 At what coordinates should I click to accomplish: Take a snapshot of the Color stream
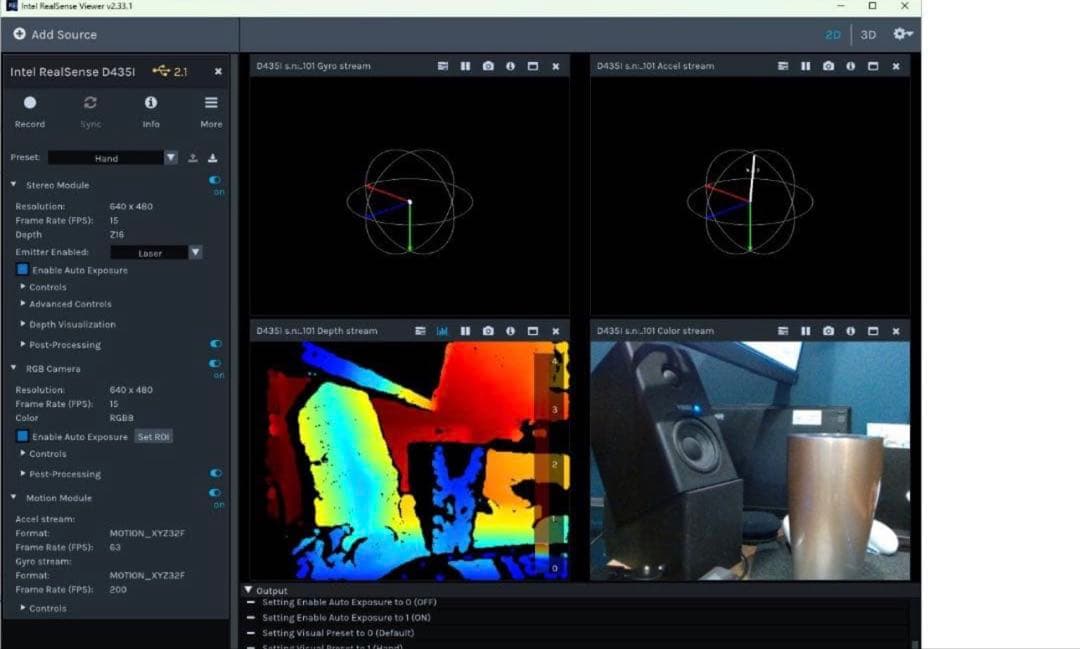(x=829, y=330)
